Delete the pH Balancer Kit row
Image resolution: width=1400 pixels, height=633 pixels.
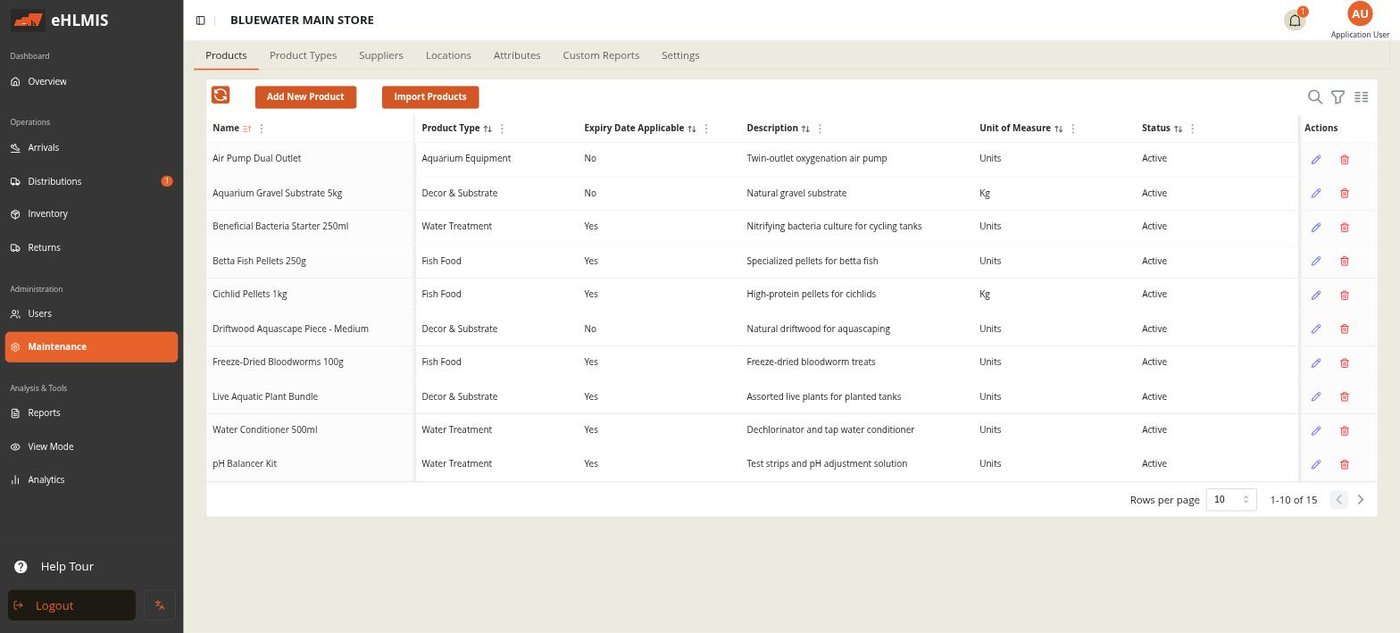coord(1344,464)
